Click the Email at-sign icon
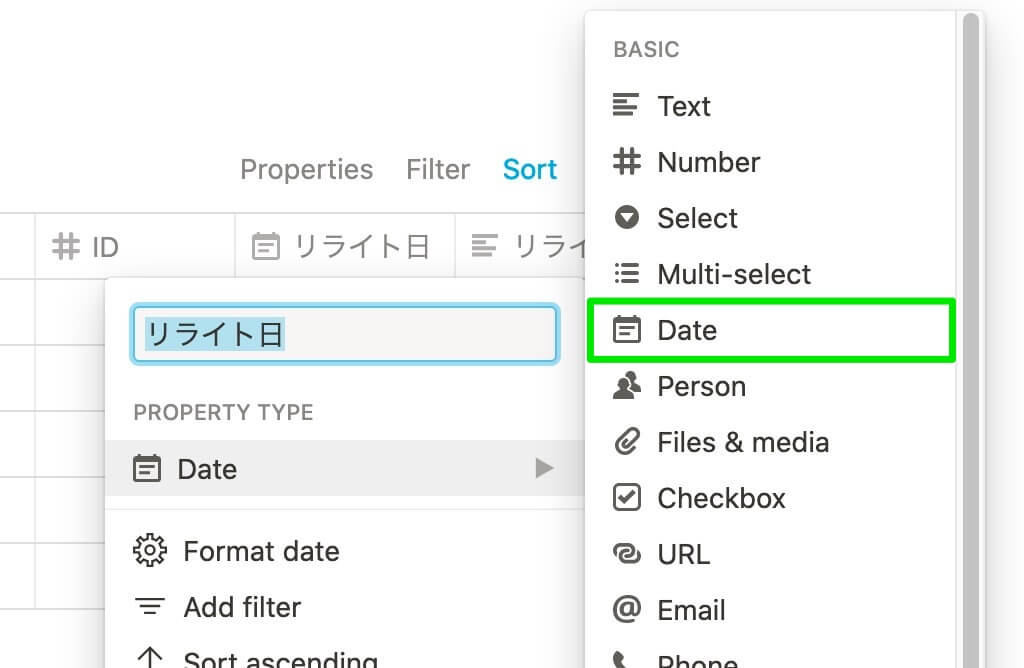Image resolution: width=1024 pixels, height=668 pixels. click(x=626, y=609)
